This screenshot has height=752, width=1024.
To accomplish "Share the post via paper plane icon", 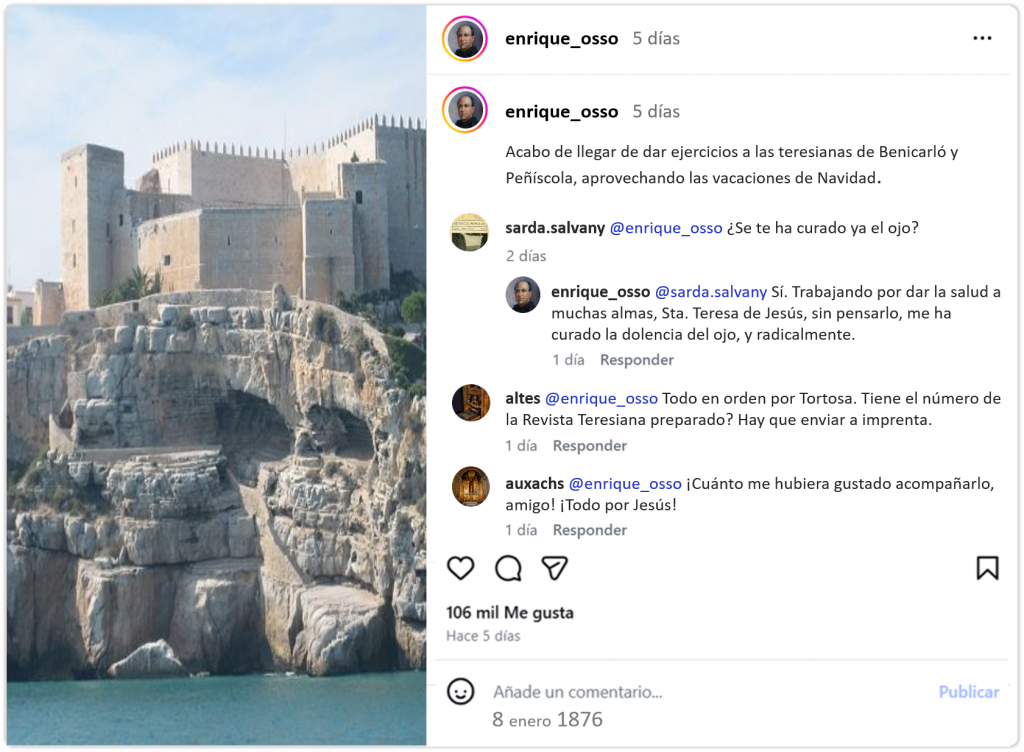I will [554, 568].
